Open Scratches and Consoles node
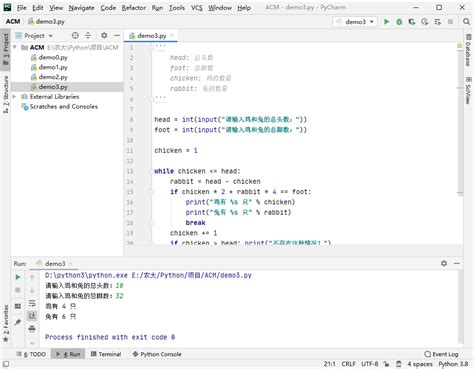Viewport: 474px width, 369px height. coord(60,107)
